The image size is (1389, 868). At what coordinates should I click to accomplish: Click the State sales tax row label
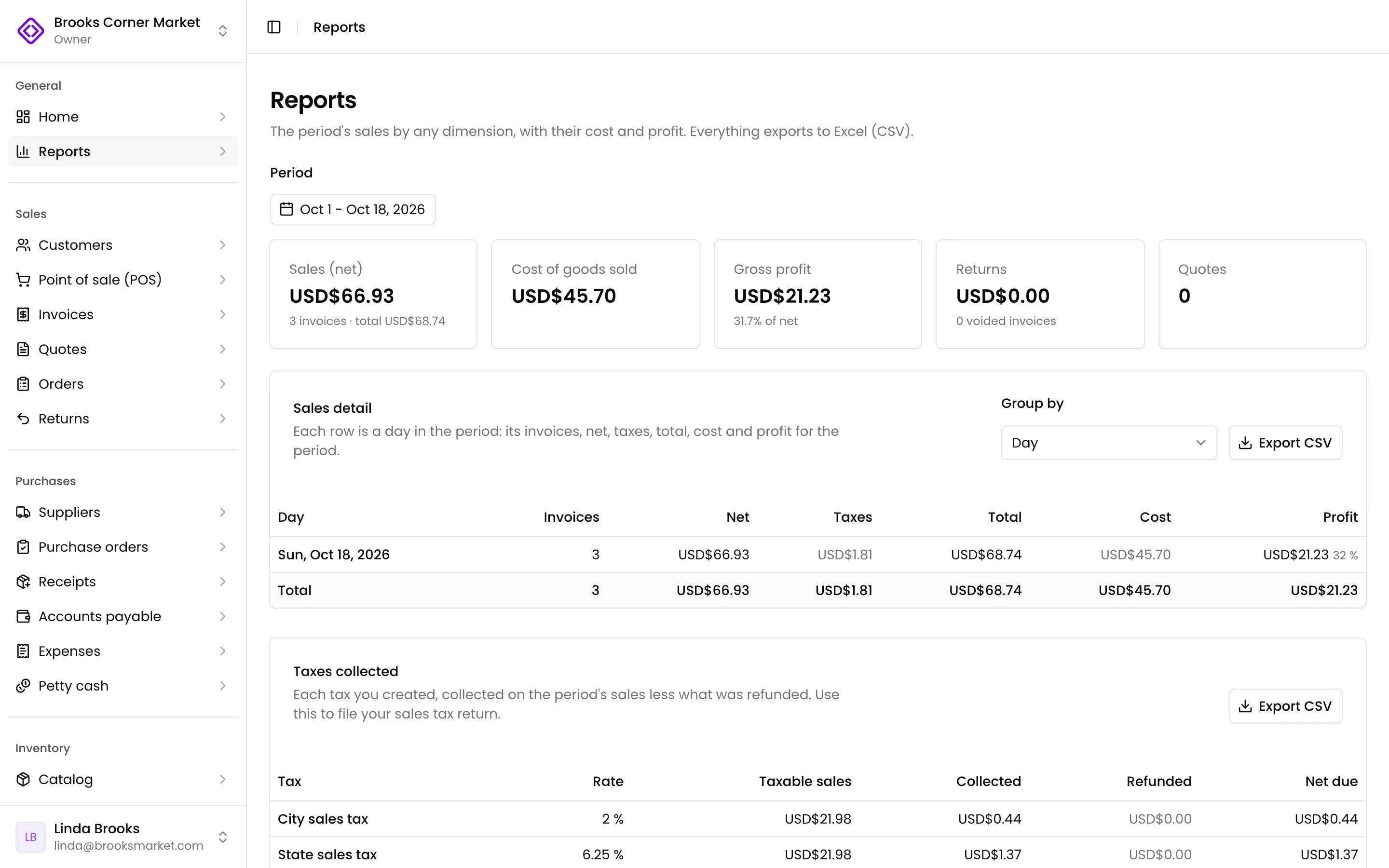327,854
